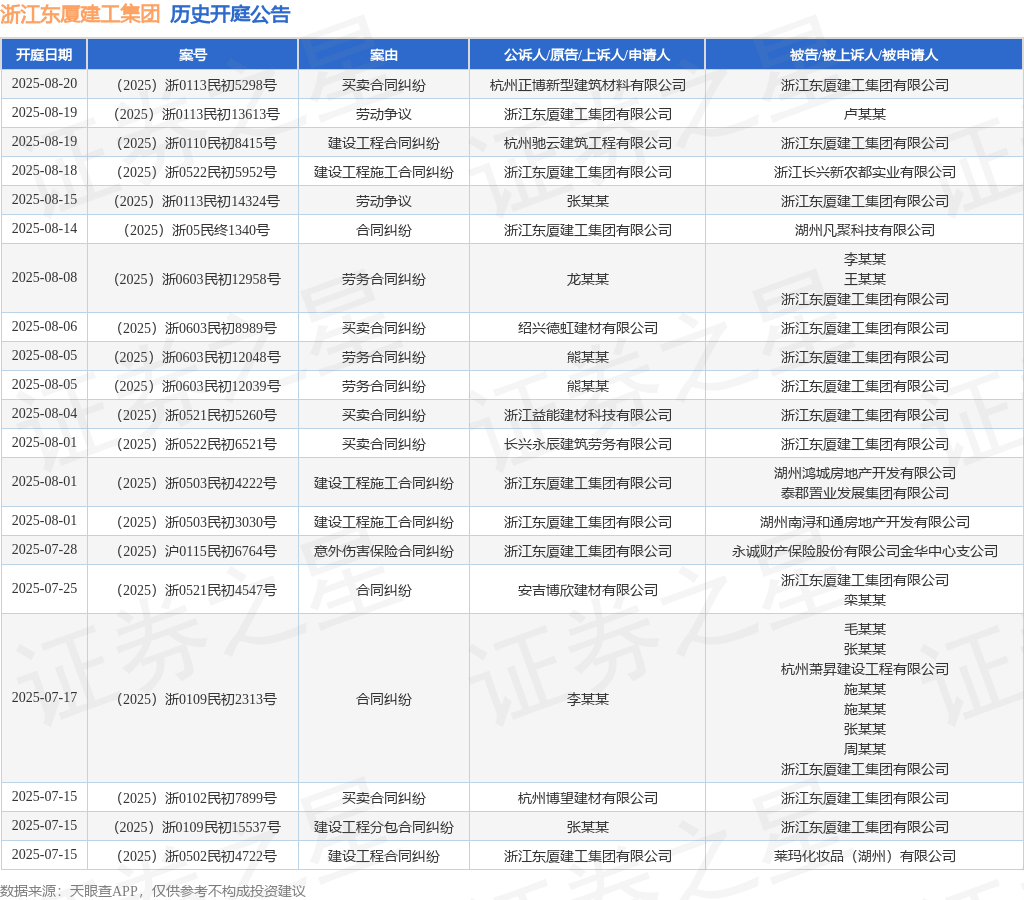The height and width of the screenshot is (900, 1024).
Task: Select case number 浙0603民初12048号
Action: point(221,358)
